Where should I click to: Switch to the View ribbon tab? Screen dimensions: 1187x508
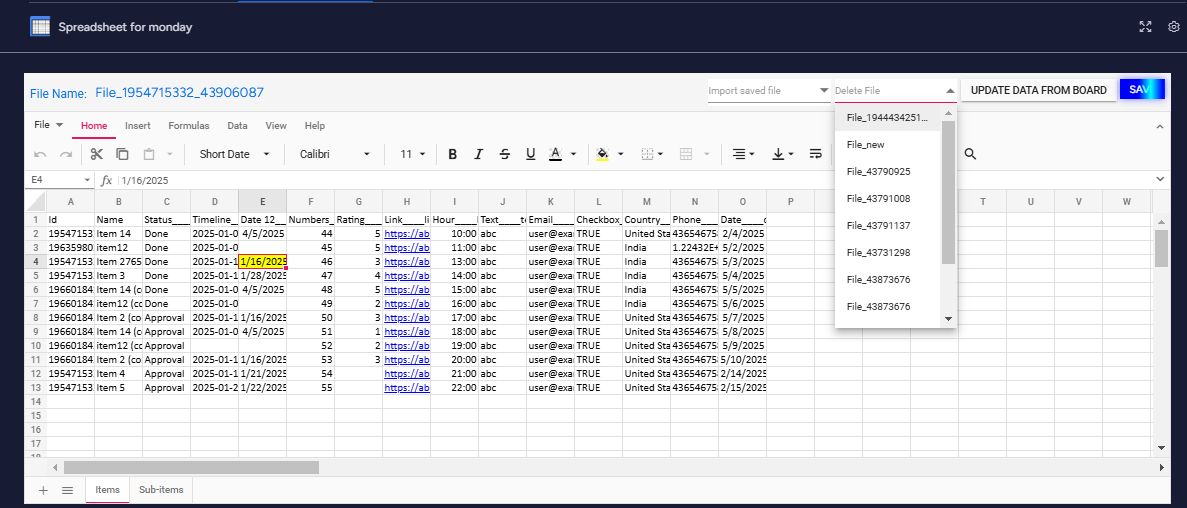(x=276, y=126)
